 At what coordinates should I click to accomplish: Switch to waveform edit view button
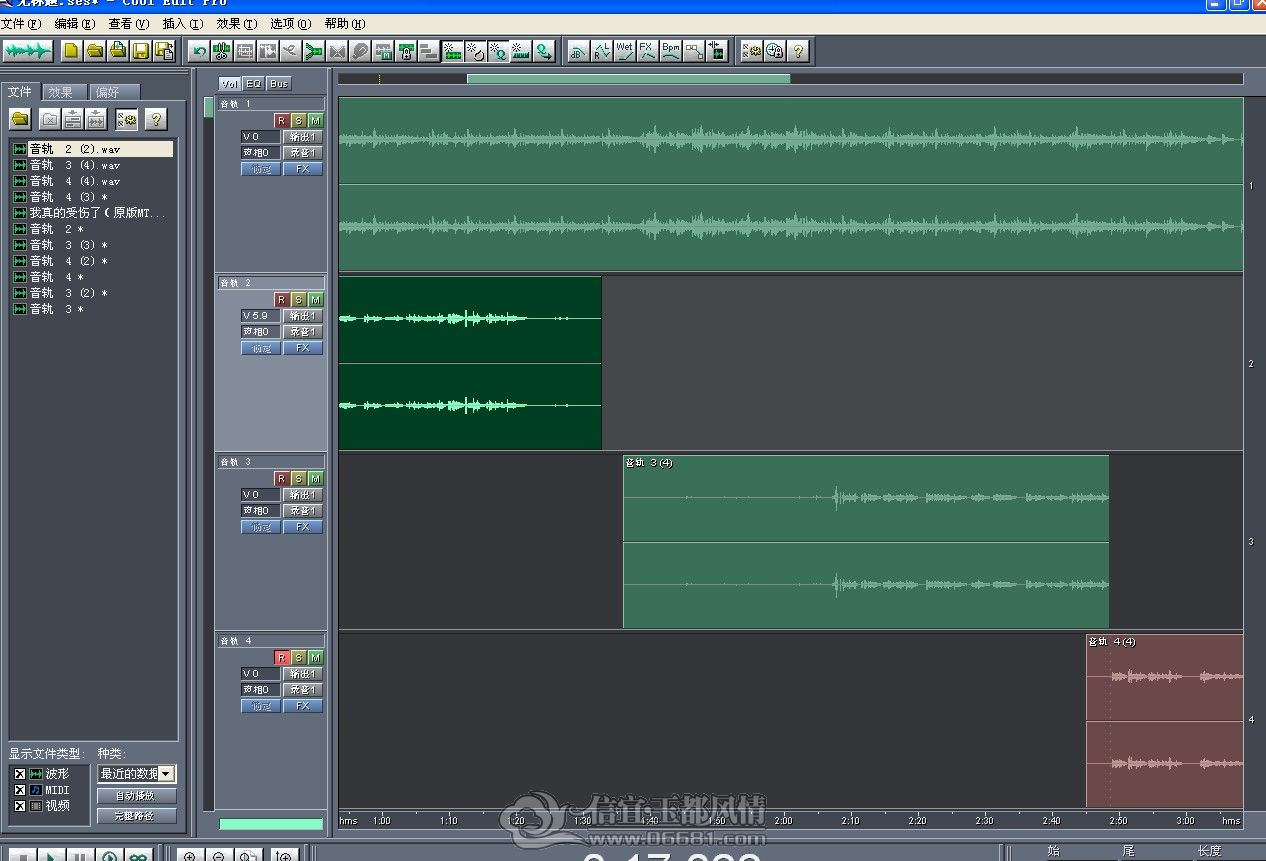28,51
